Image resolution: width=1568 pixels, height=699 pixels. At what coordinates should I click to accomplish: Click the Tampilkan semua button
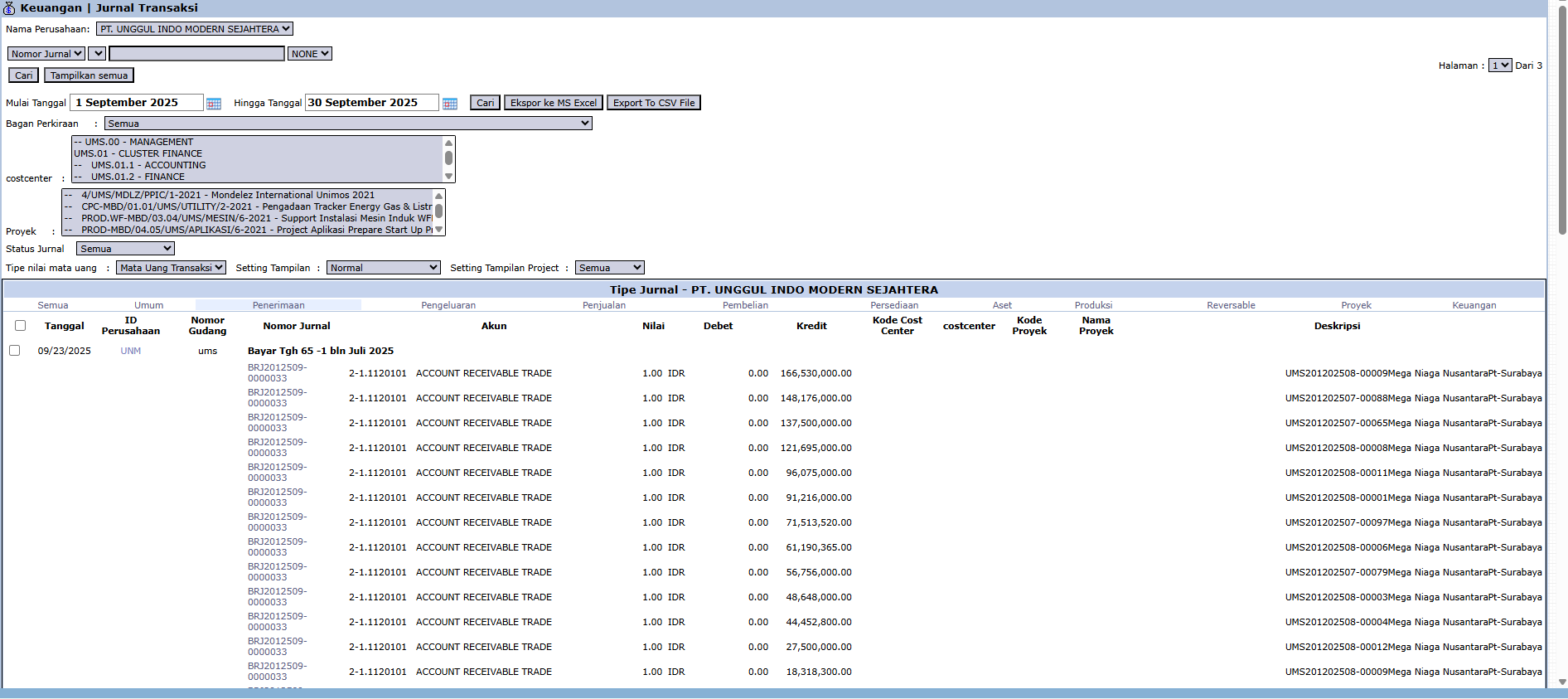point(89,75)
